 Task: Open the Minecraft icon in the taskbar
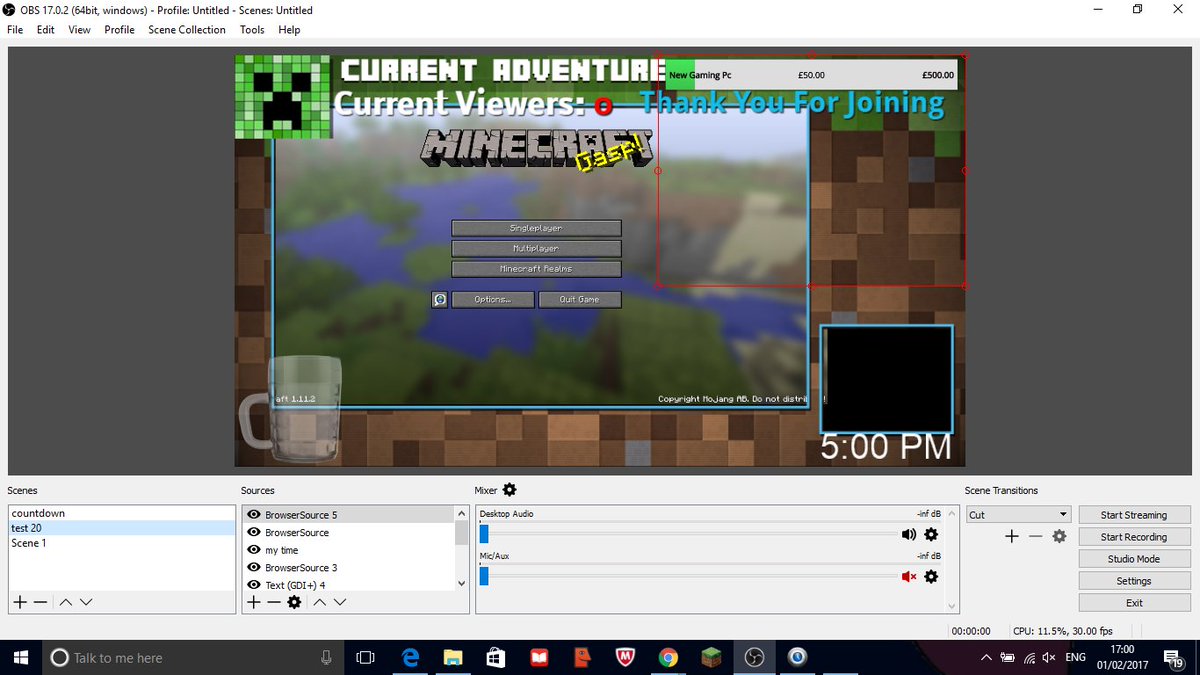click(x=712, y=657)
